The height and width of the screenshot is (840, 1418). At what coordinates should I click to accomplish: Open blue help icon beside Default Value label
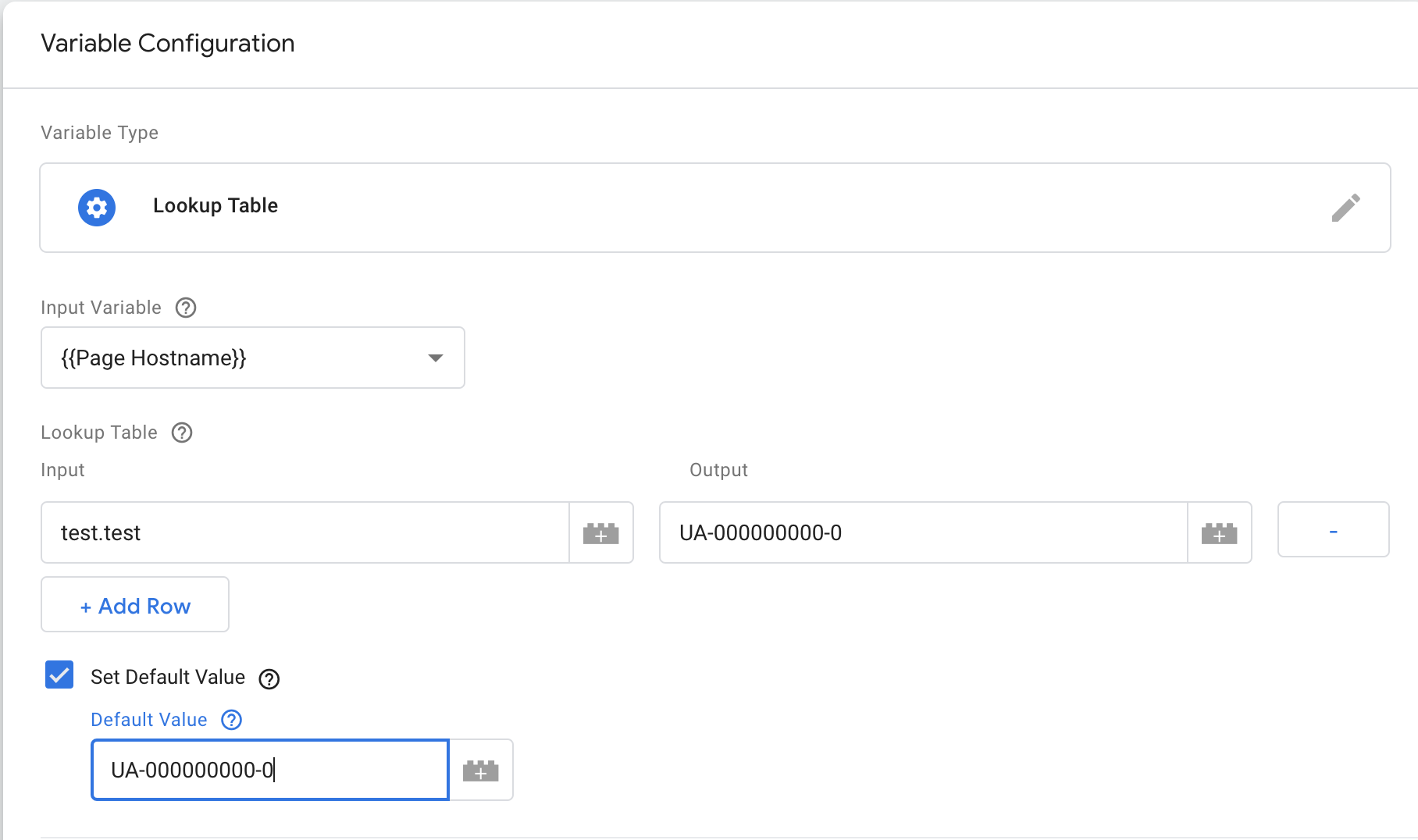tap(232, 720)
